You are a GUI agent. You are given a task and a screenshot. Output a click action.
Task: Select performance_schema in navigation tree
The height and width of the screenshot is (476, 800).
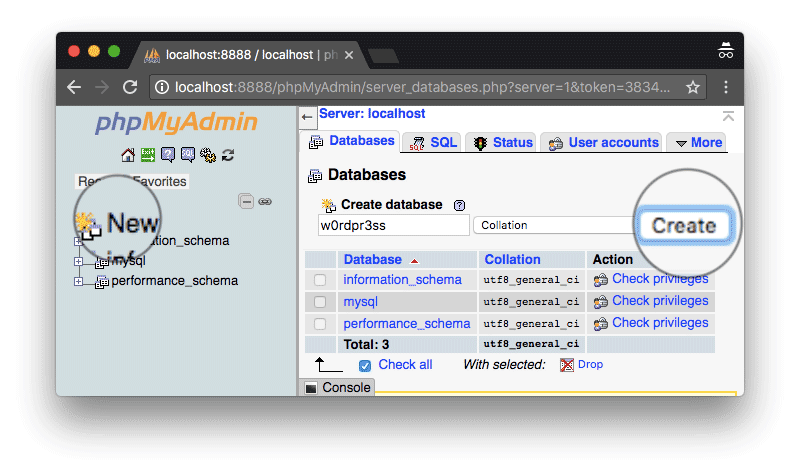point(174,281)
